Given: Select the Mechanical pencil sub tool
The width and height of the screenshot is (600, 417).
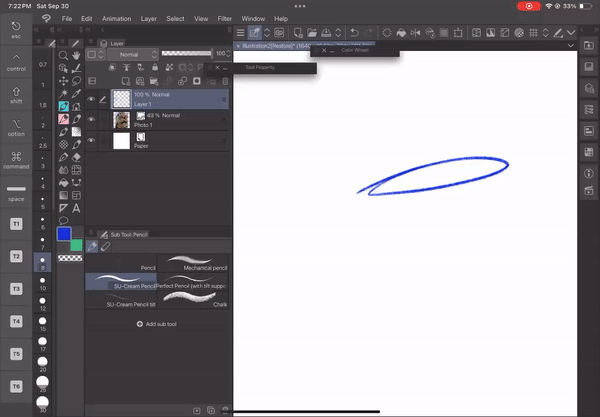Looking at the screenshot, I should (195, 263).
